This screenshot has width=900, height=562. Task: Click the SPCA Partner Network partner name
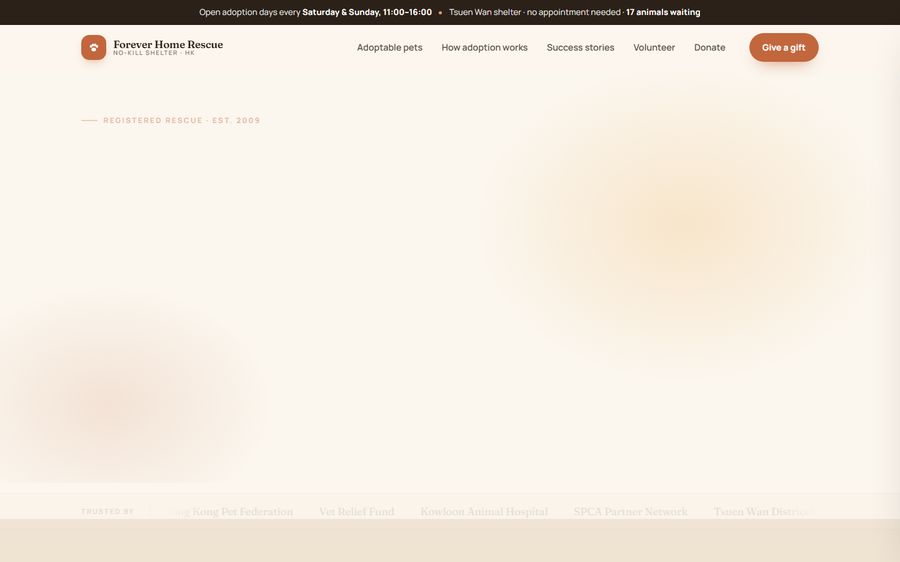pos(630,511)
